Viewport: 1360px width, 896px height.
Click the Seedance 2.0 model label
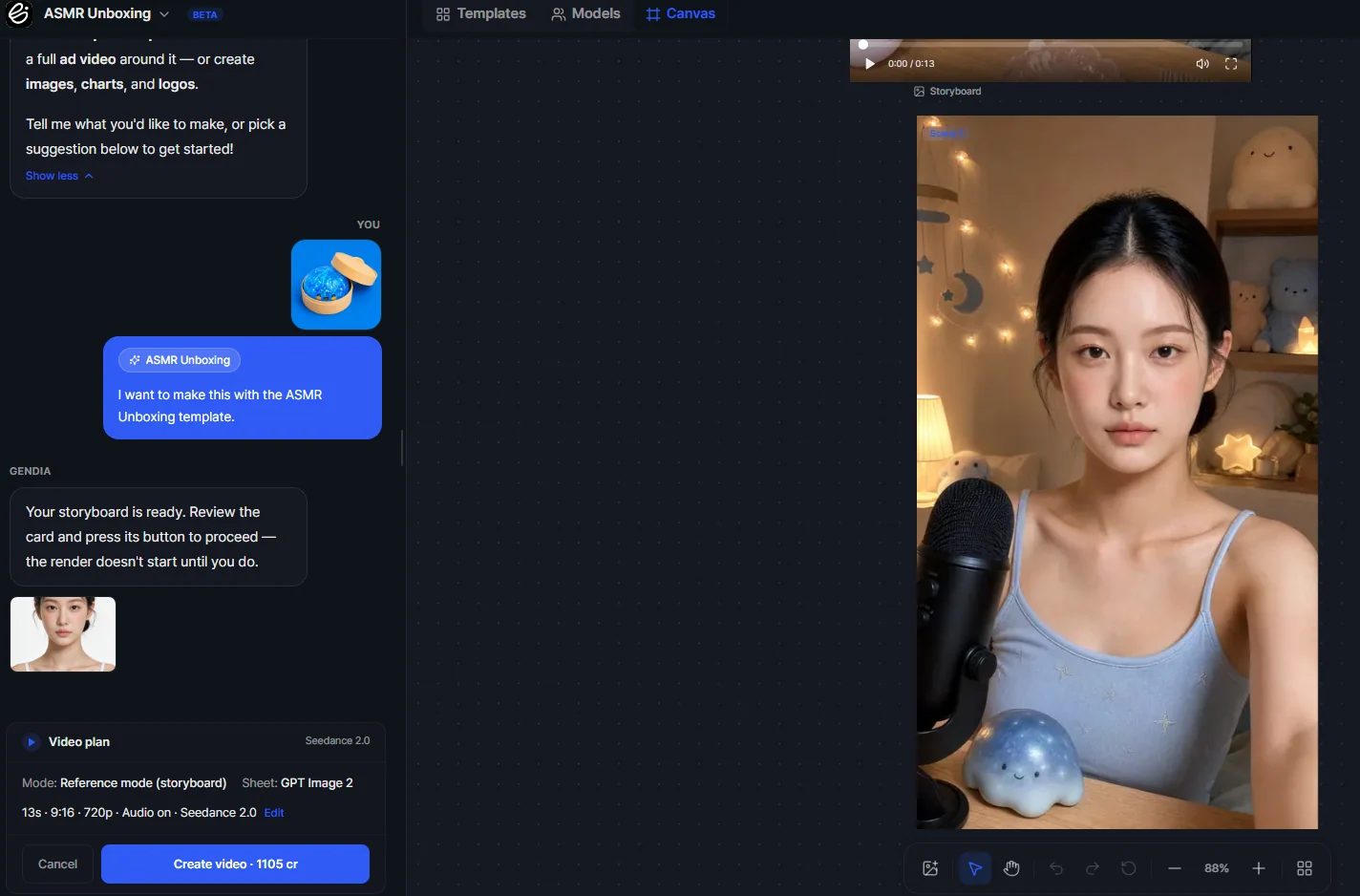(x=337, y=741)
